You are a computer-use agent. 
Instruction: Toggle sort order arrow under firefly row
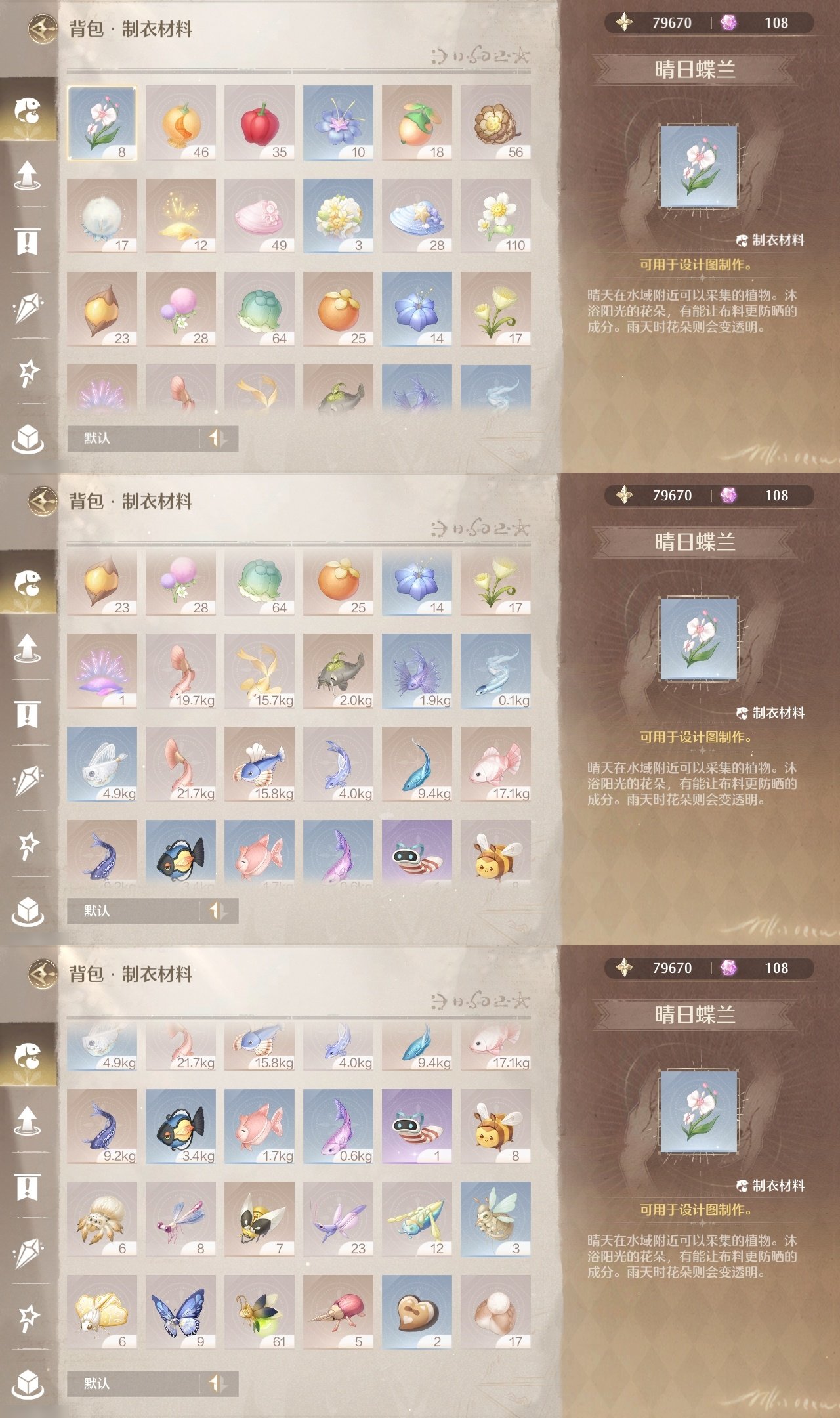[218, 1383]
